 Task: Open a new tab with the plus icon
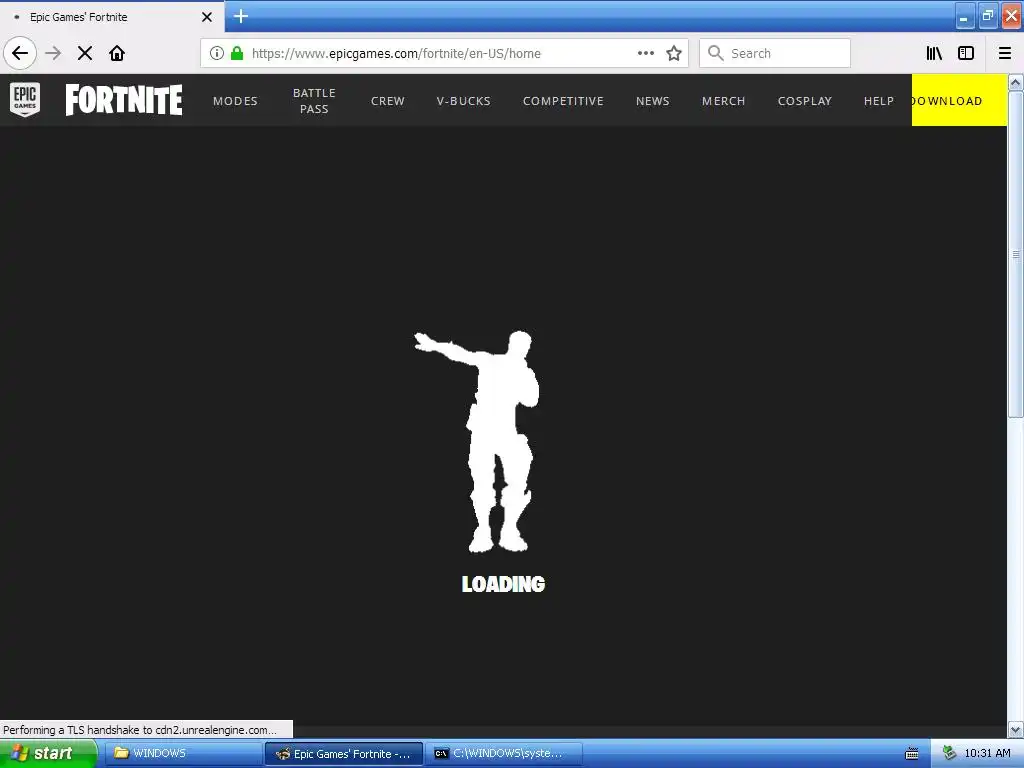[241, 16]
